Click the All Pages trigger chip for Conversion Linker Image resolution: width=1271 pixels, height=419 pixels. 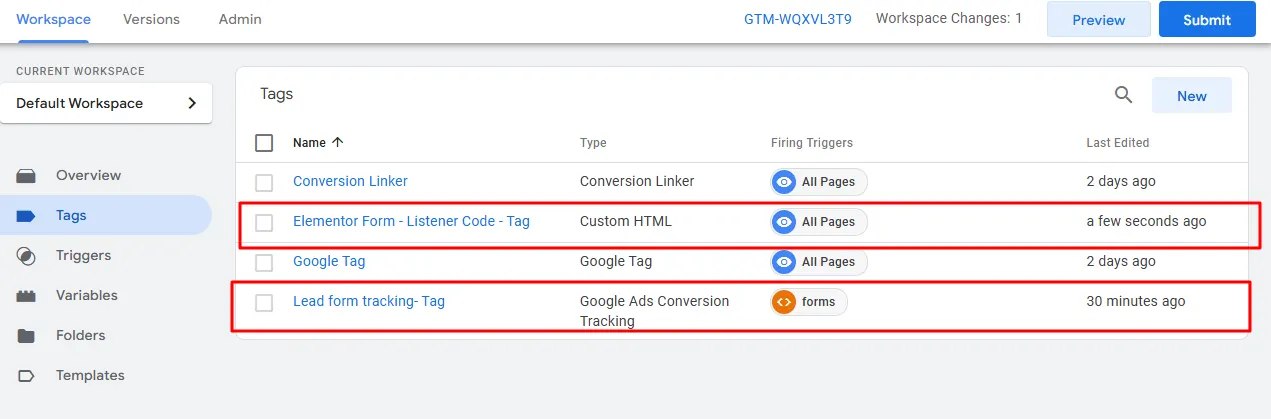(819, 182)
